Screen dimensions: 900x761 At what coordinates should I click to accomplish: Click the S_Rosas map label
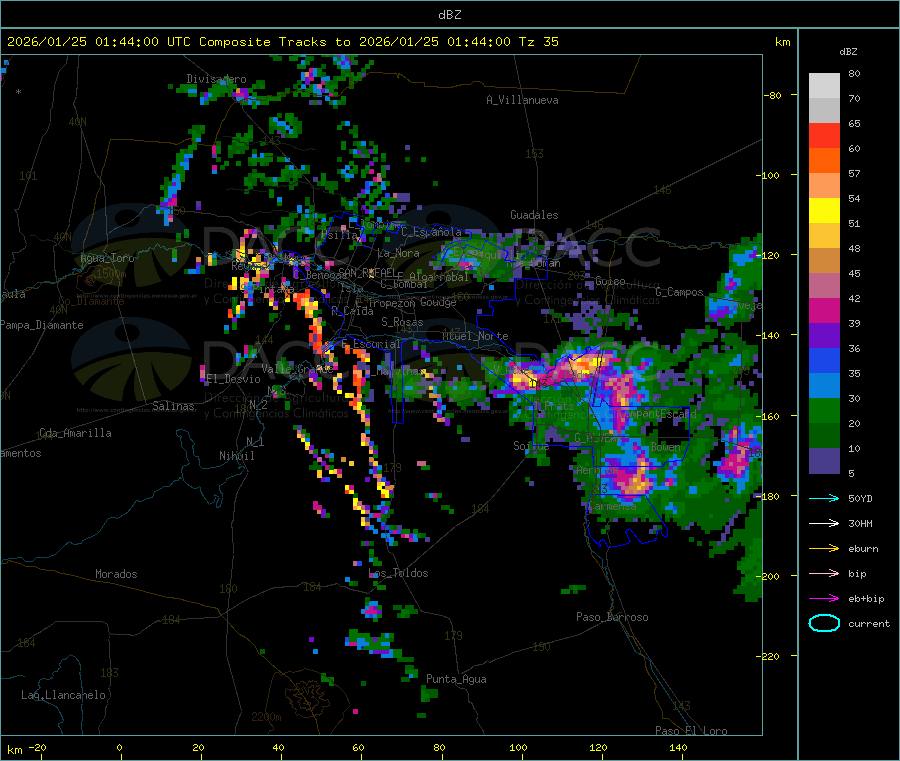coord(402,322)
